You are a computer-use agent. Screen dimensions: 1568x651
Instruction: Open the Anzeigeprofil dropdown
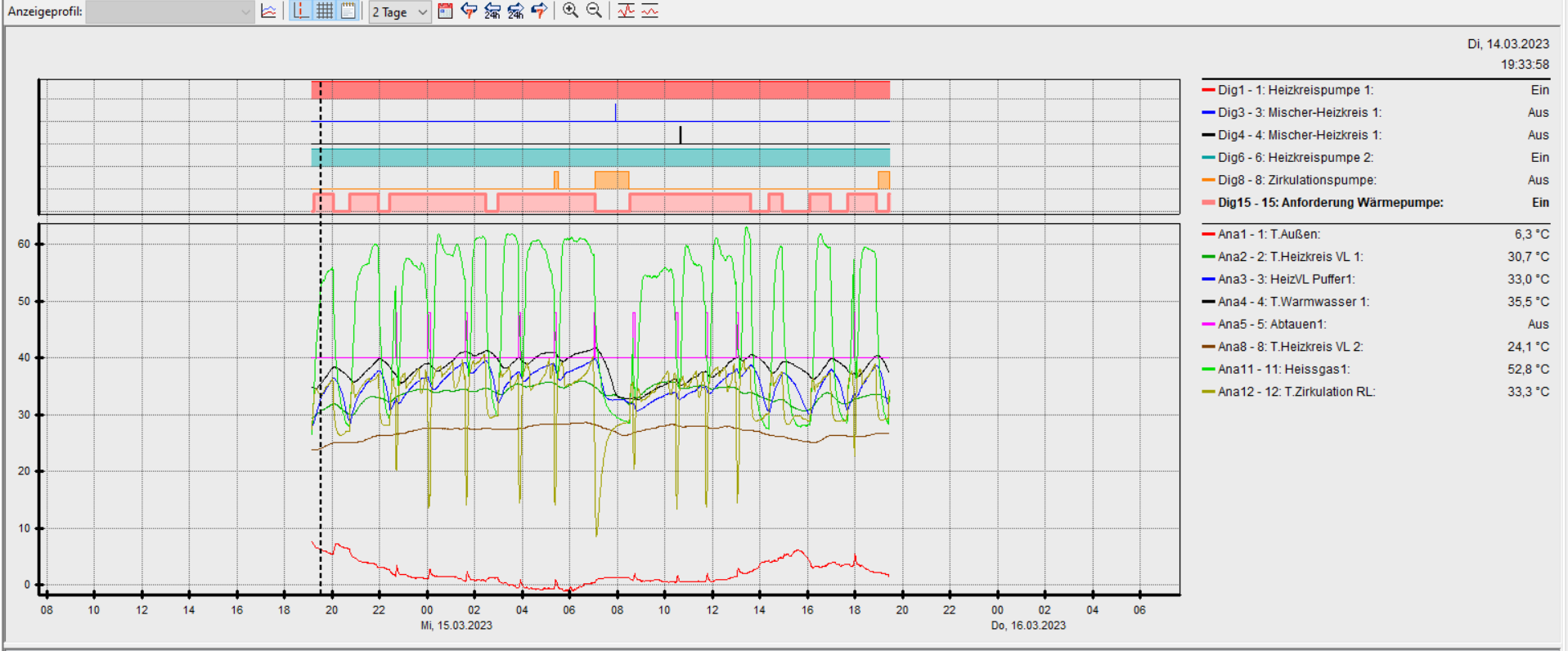pos(170,11)
